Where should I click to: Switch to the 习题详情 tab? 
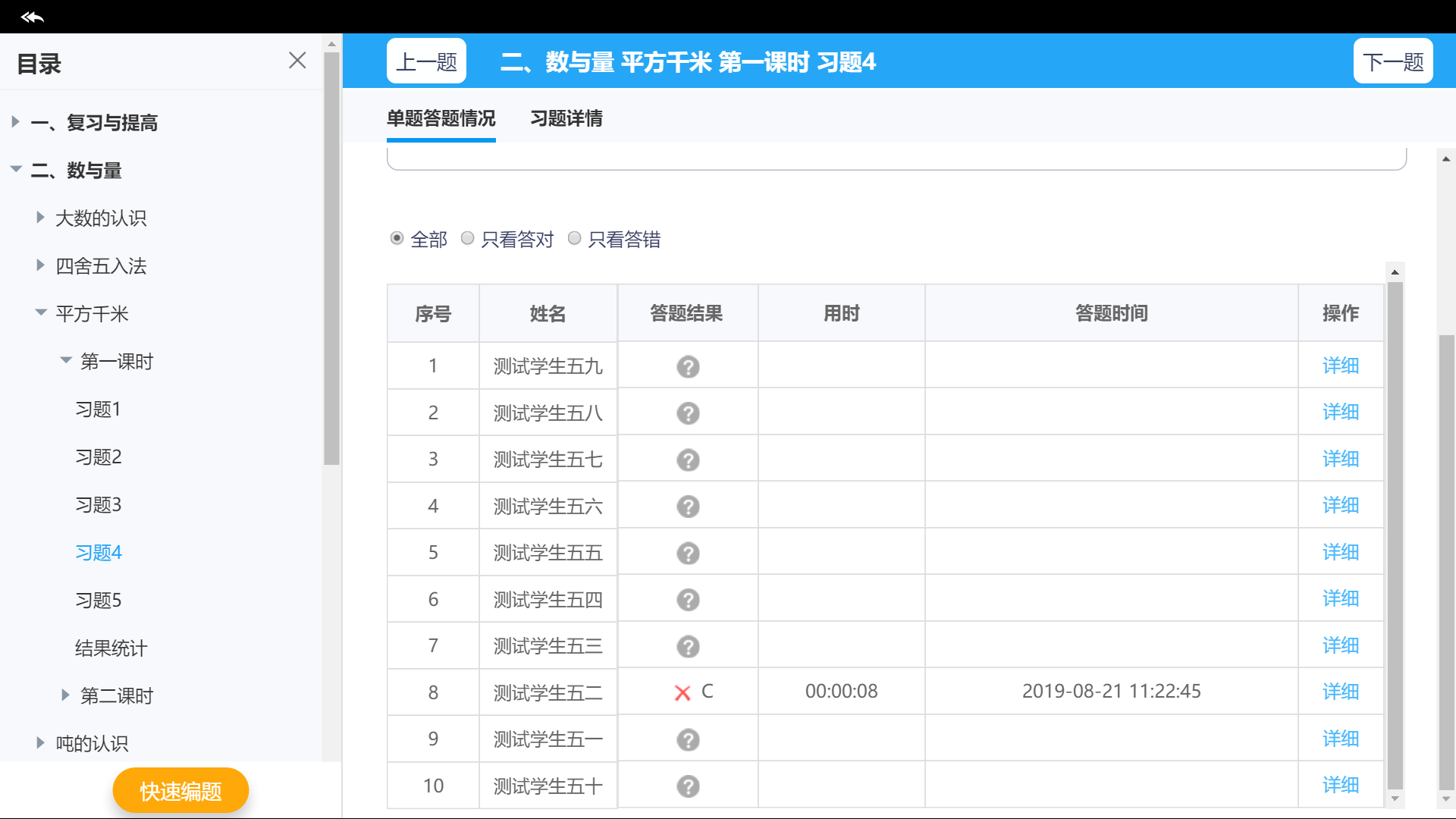point(566,119)
